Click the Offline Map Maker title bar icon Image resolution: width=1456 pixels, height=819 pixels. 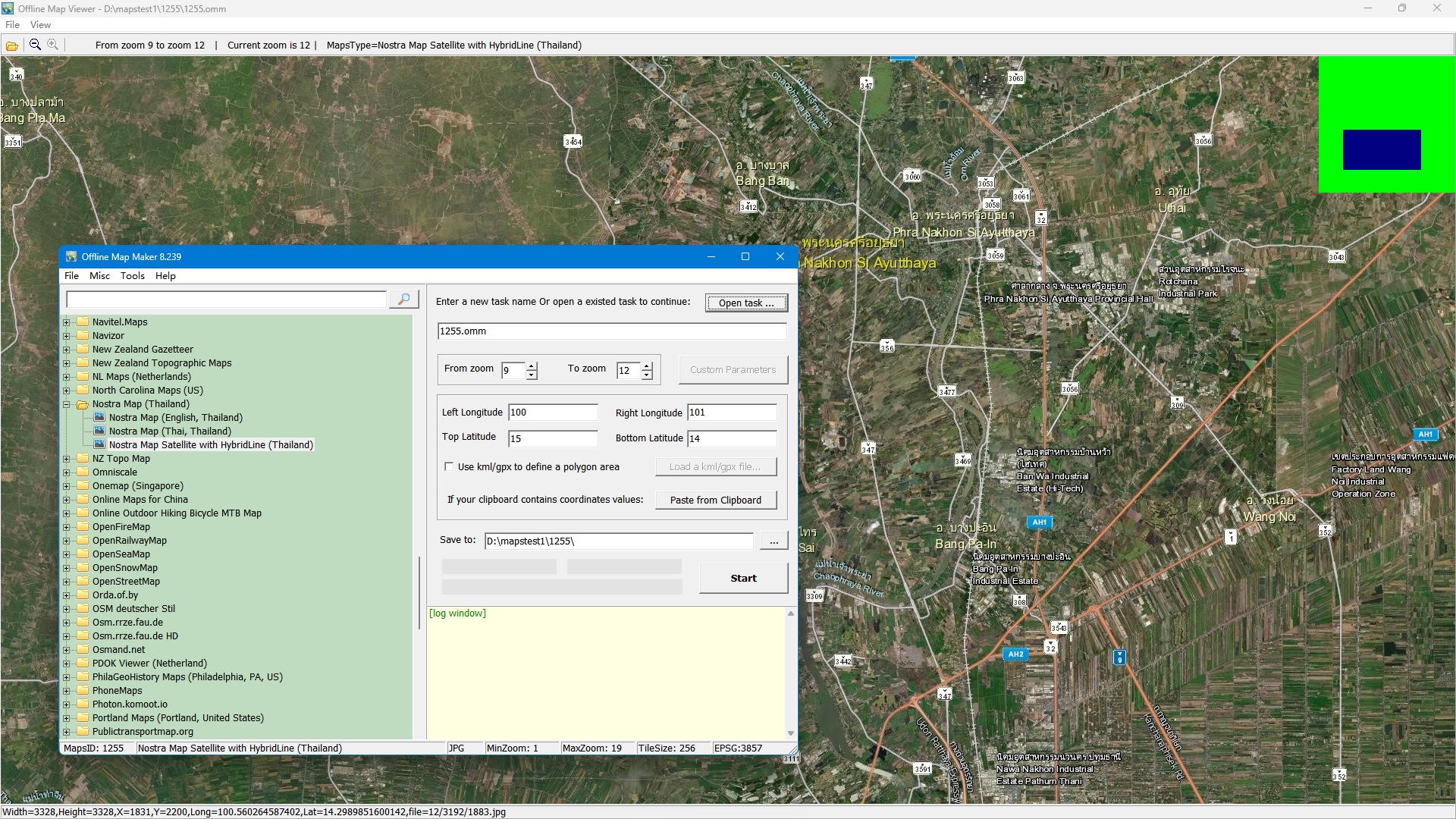tap(71, 256)
